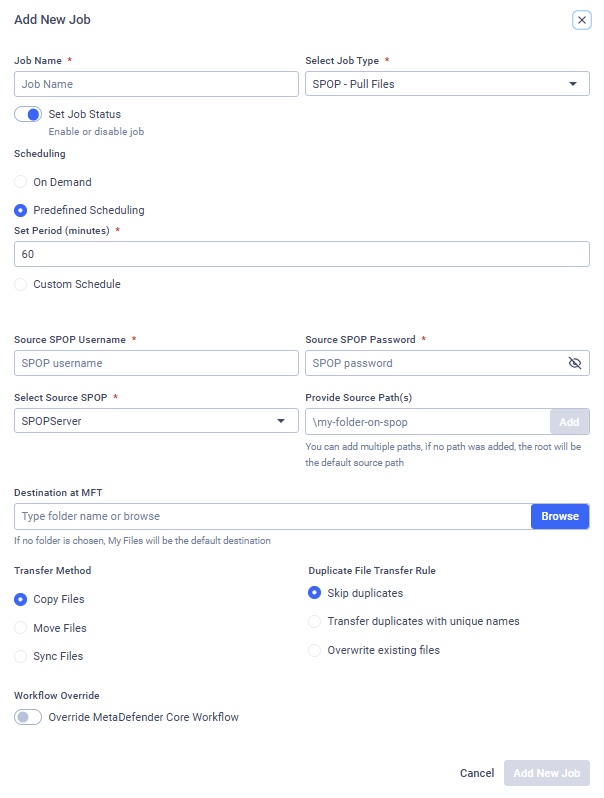Click the Destination at MFT folder field

pos(272,516)
